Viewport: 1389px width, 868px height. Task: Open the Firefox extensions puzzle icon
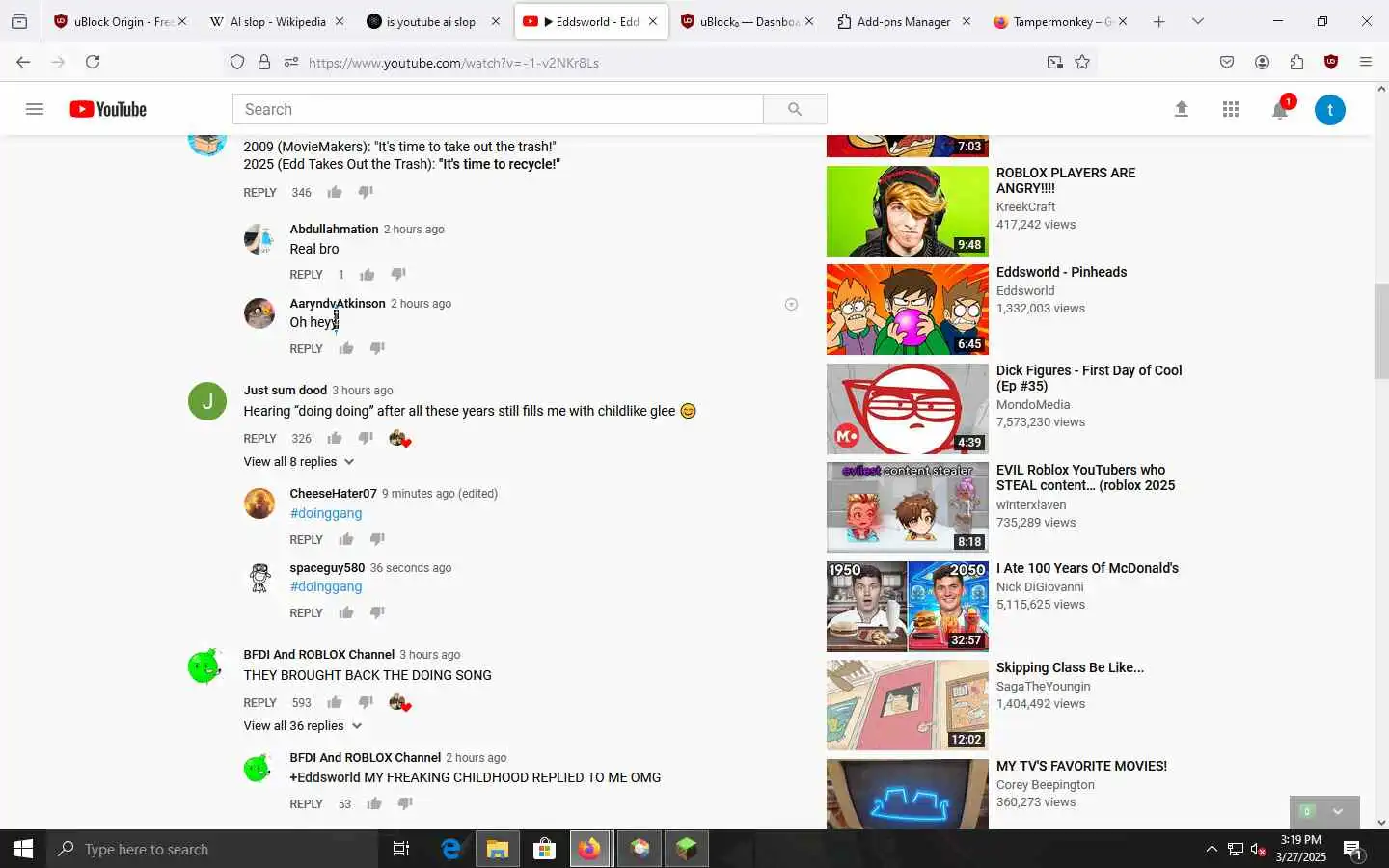tap(1296, 62)
